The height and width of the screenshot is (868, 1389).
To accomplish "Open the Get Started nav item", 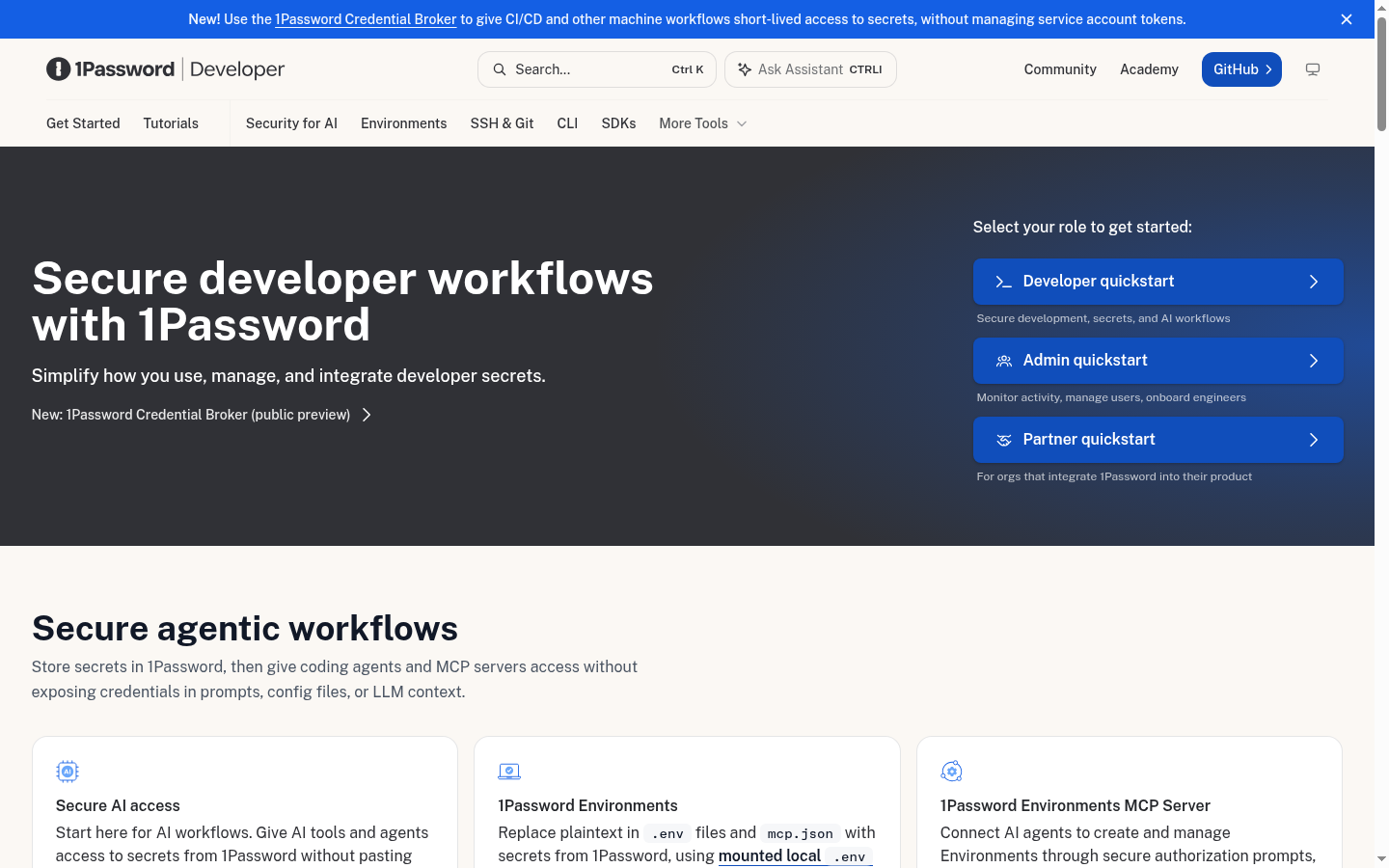I will coord(83,123).
